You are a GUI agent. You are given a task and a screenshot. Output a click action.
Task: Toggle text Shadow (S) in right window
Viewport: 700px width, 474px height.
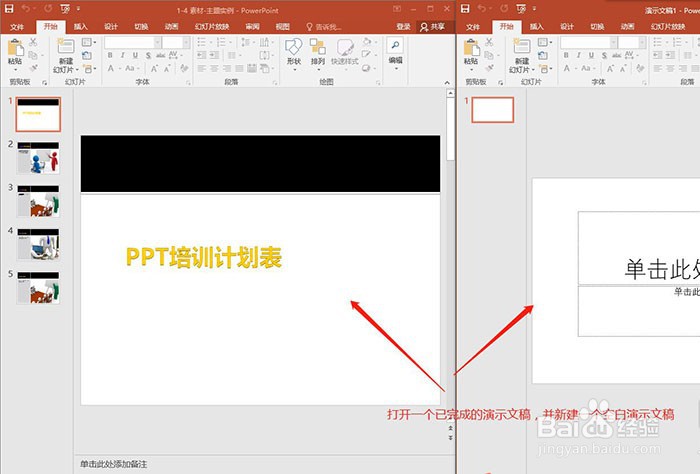pos(604,55)
